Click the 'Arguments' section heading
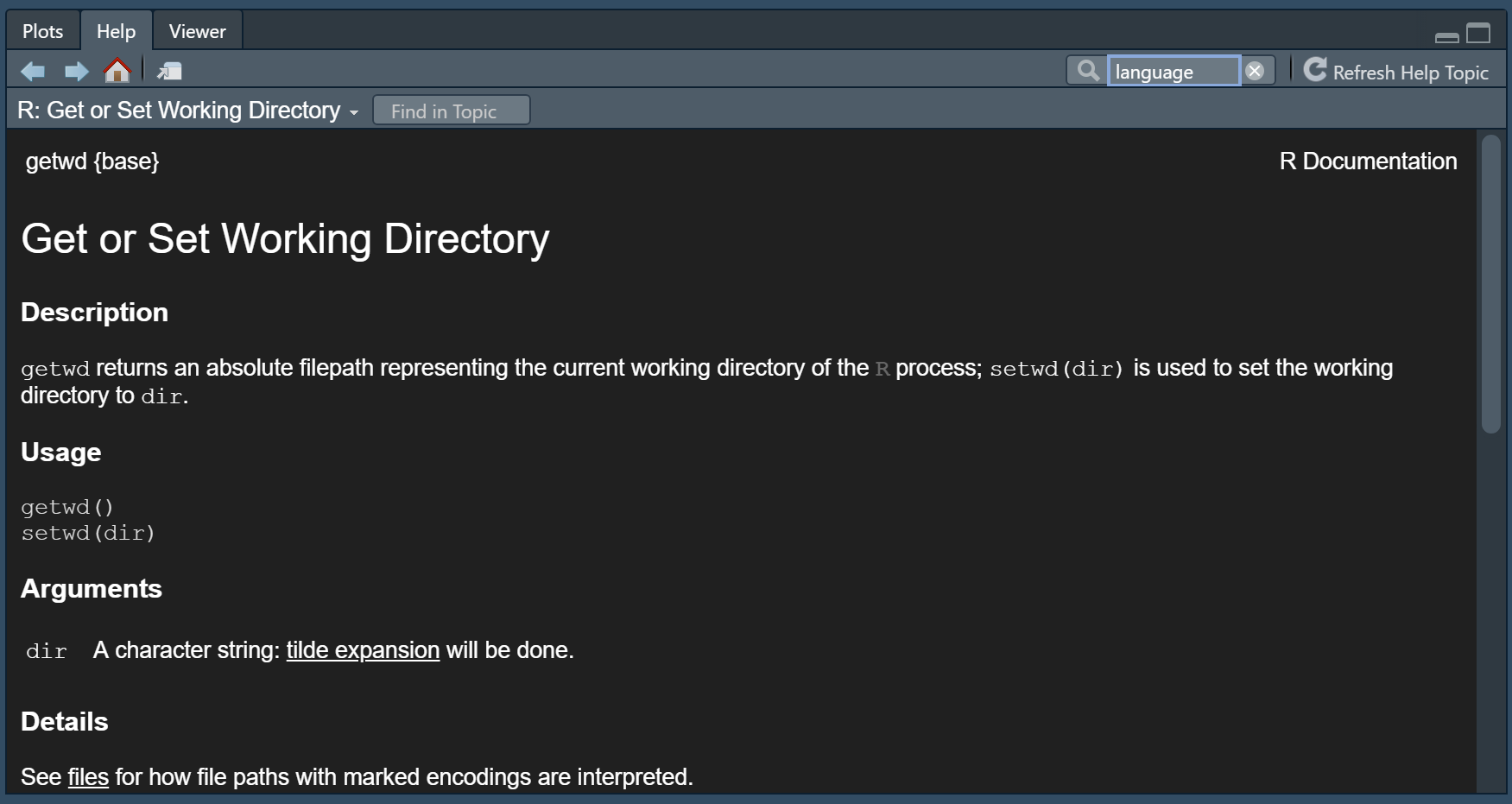 coord(92,589)
